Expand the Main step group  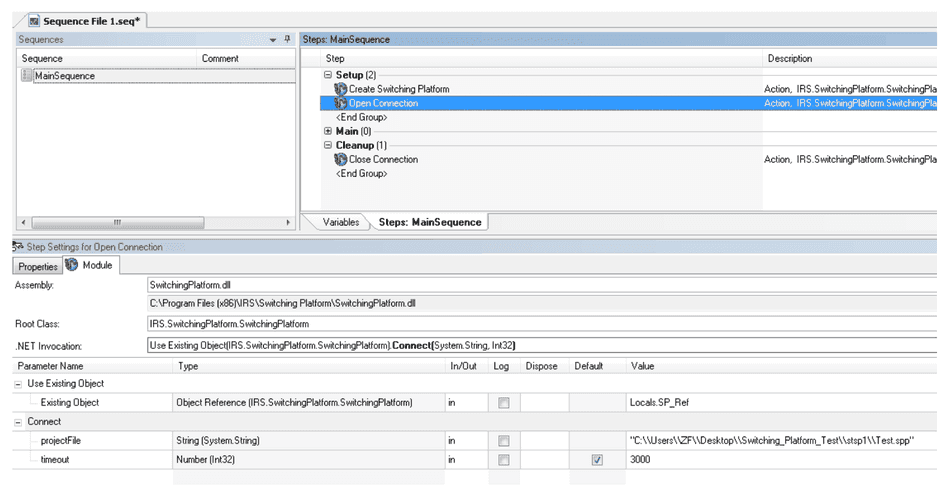(328, 131)
